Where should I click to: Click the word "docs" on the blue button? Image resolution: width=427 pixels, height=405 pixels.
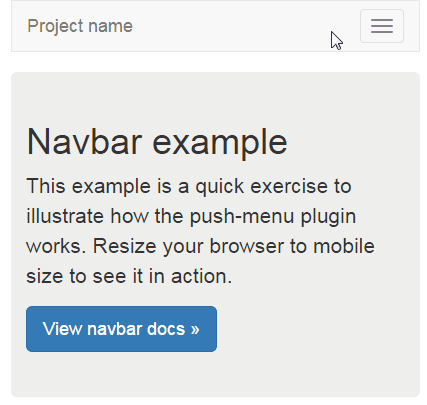(x=166, y=329)
